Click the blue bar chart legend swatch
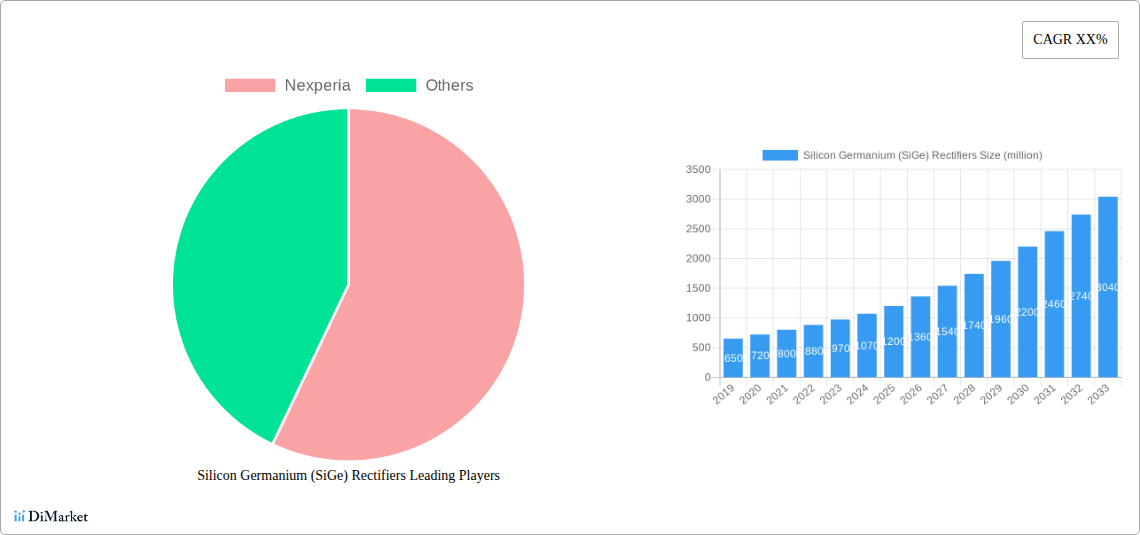Viewport: 1140px width, 535px height. [x=780, y=155]
